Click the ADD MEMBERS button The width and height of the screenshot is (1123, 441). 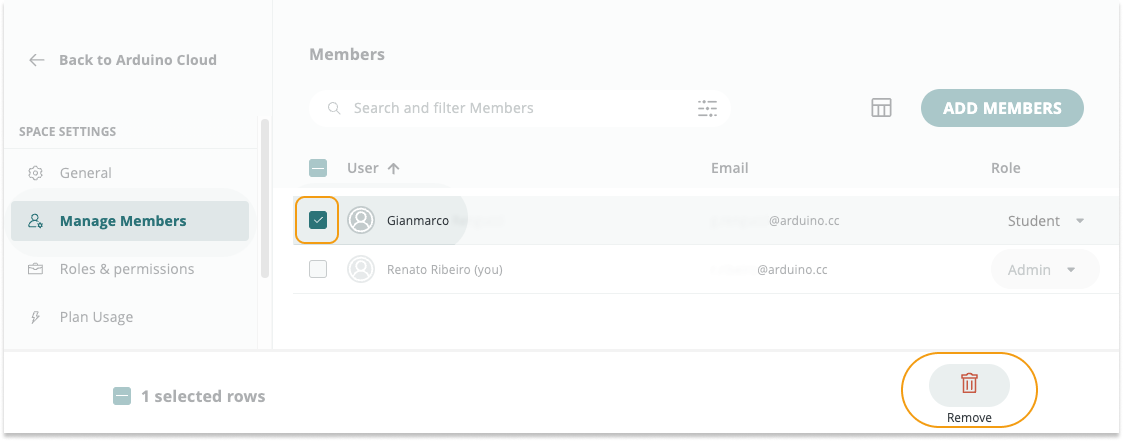coord(1002,108)
